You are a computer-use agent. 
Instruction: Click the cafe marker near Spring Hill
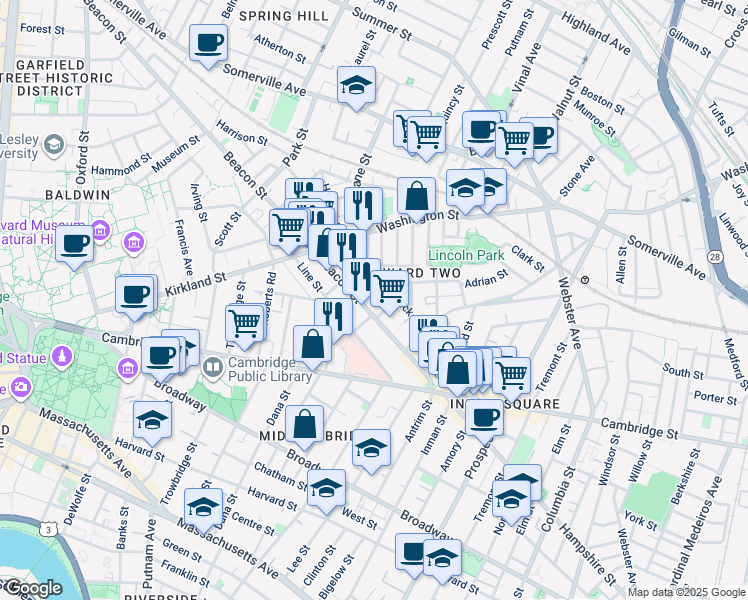(x=208, y=44)
